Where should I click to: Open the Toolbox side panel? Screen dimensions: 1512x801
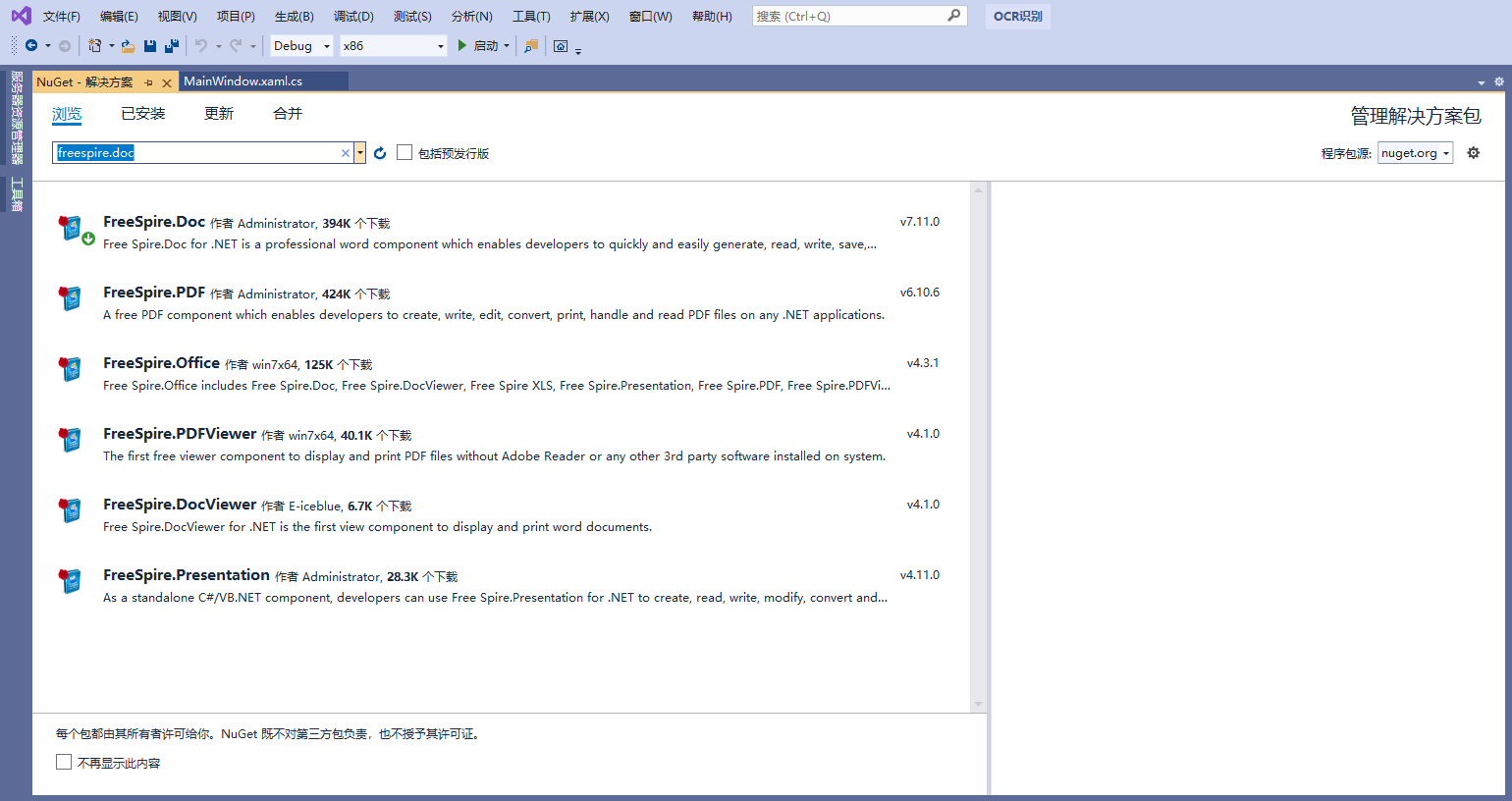pos(17,194)
